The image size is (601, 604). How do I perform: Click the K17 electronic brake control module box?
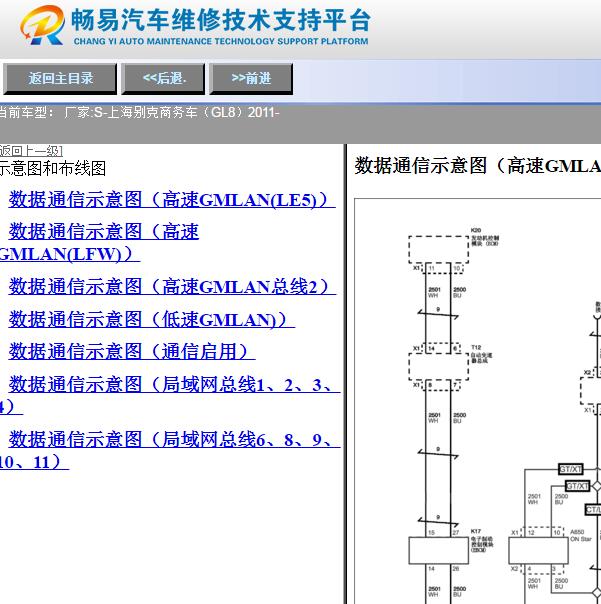pyautogui.click(x=438, y=550)
